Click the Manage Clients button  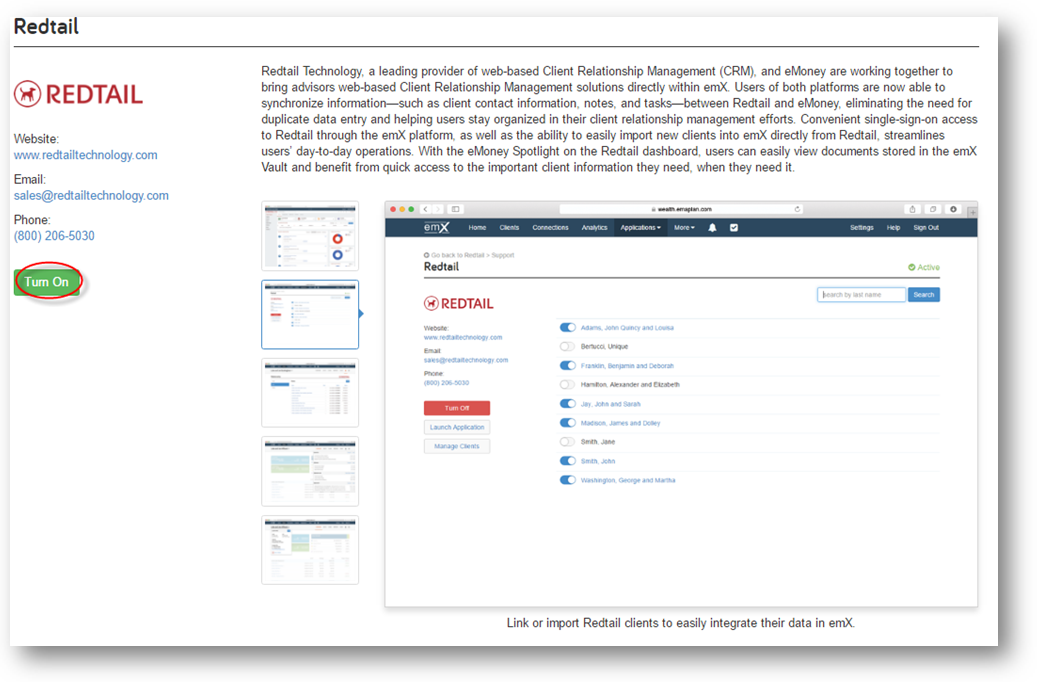tap(457, 447)
